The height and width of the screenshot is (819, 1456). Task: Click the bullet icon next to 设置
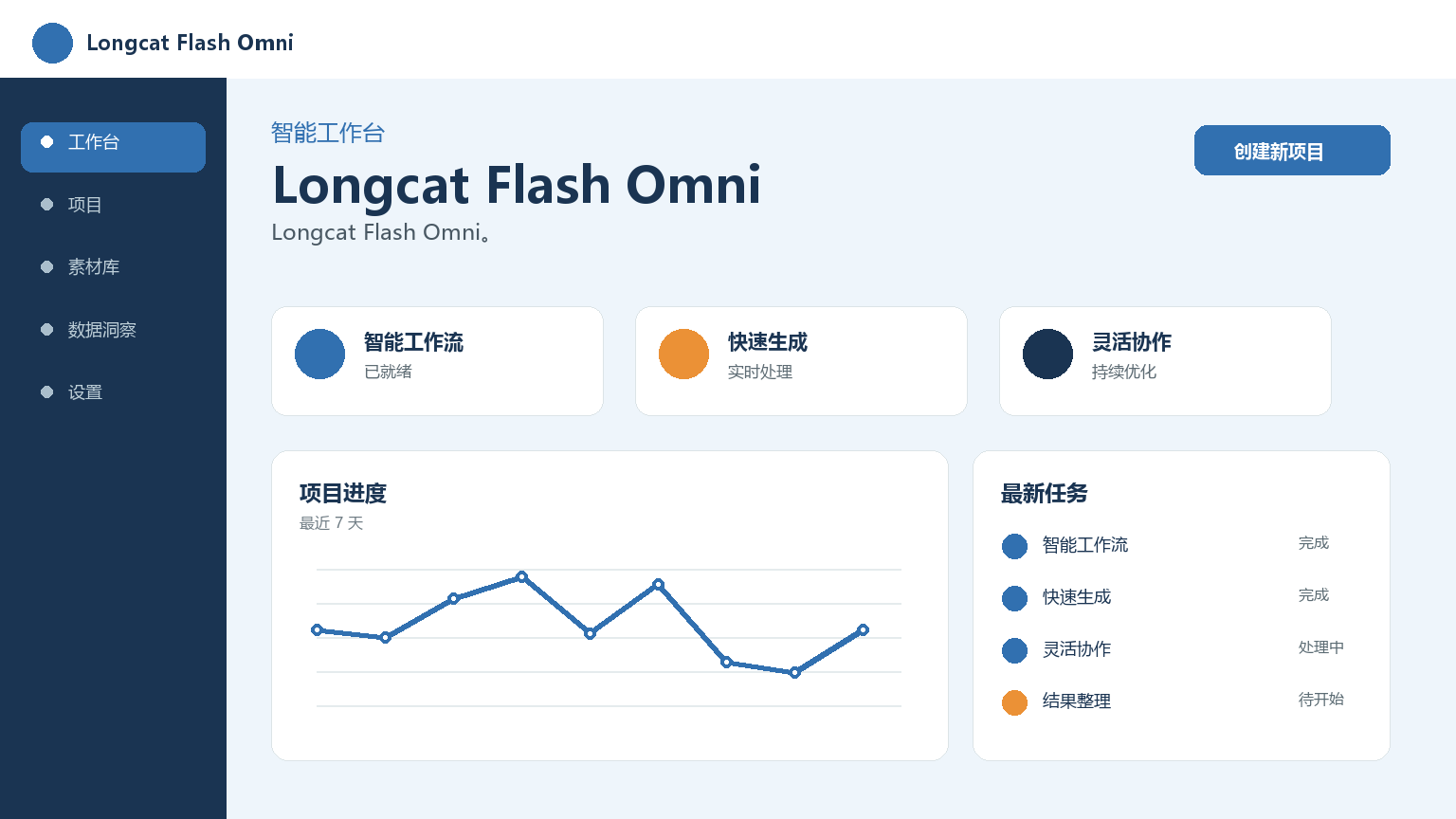click(x=46, y=392)
